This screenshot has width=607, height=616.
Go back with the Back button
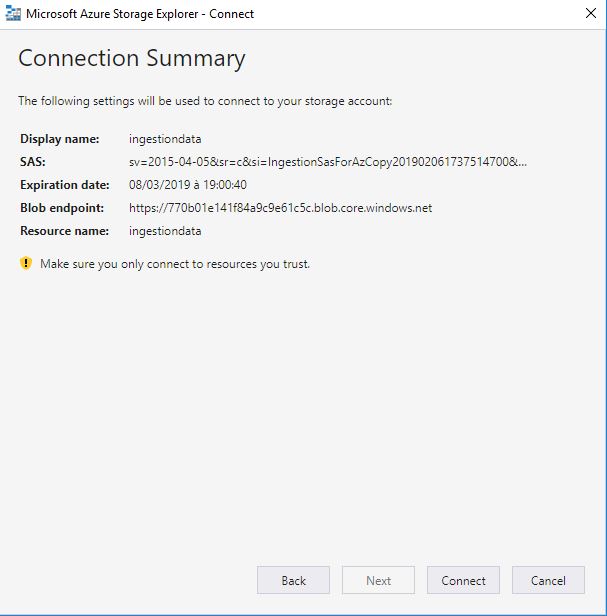click(x=293, y=580)
